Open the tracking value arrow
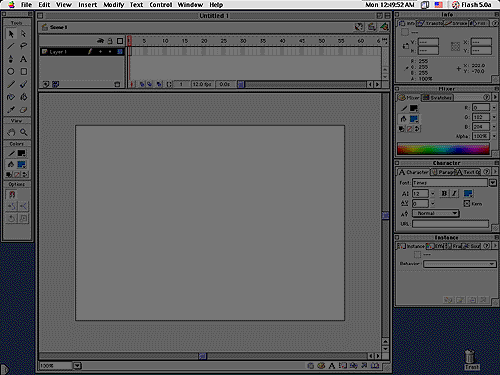The width and height of the screenshot is (500, 375). [432, 203]
